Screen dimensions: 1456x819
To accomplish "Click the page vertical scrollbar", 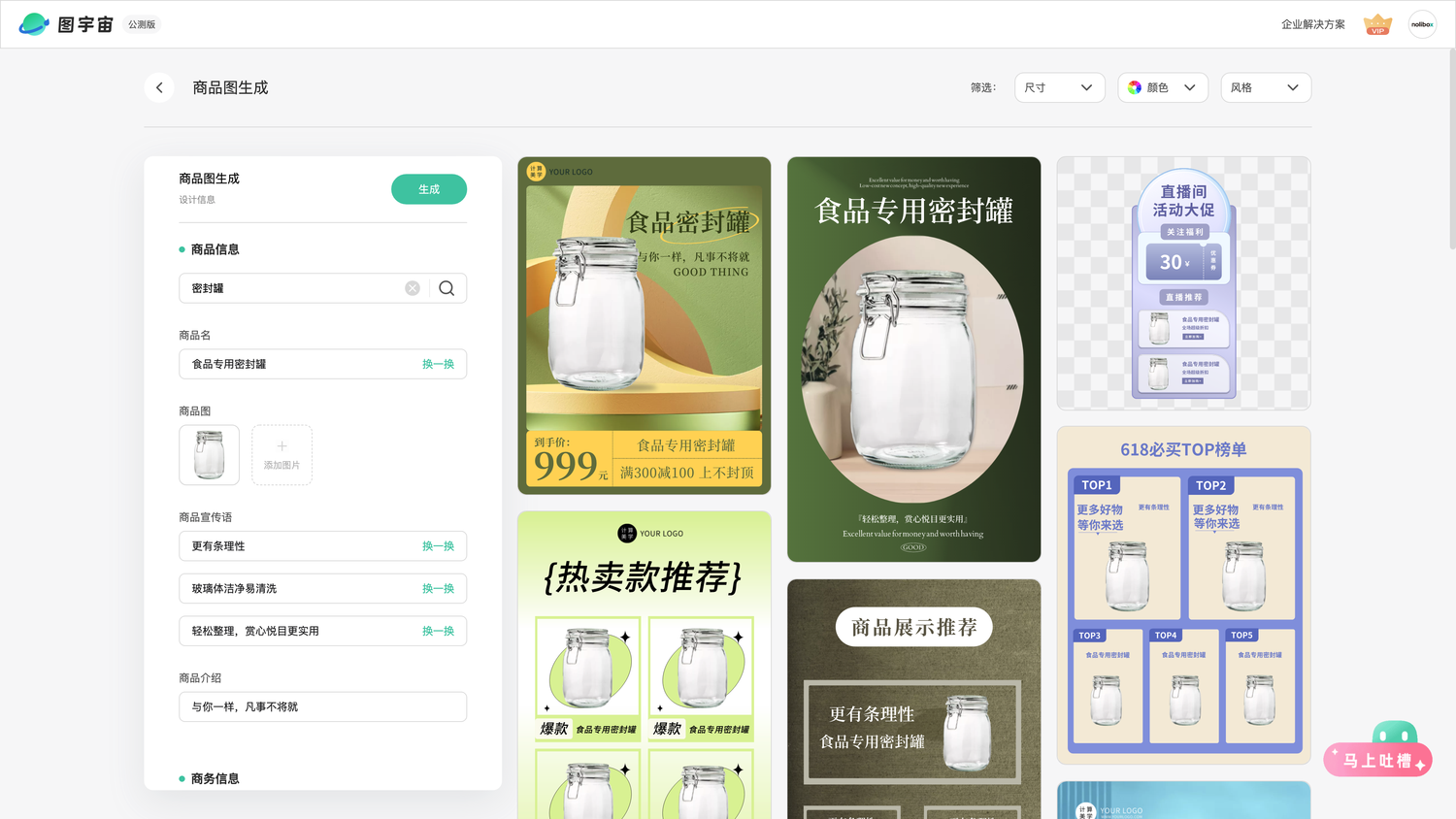I will (1451, 150).
